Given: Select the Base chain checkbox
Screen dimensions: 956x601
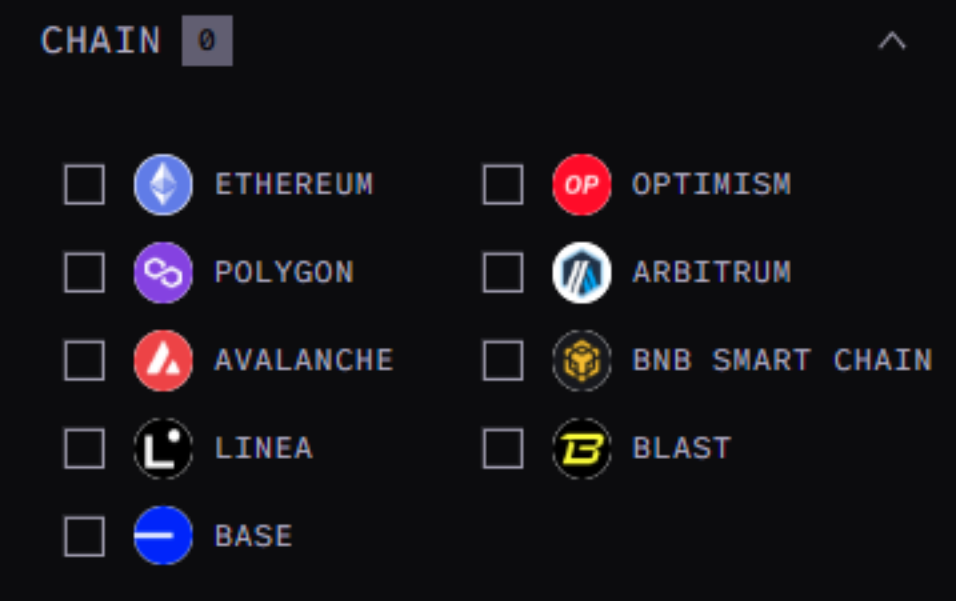Looking at the screenshot, I should (84, 536).
